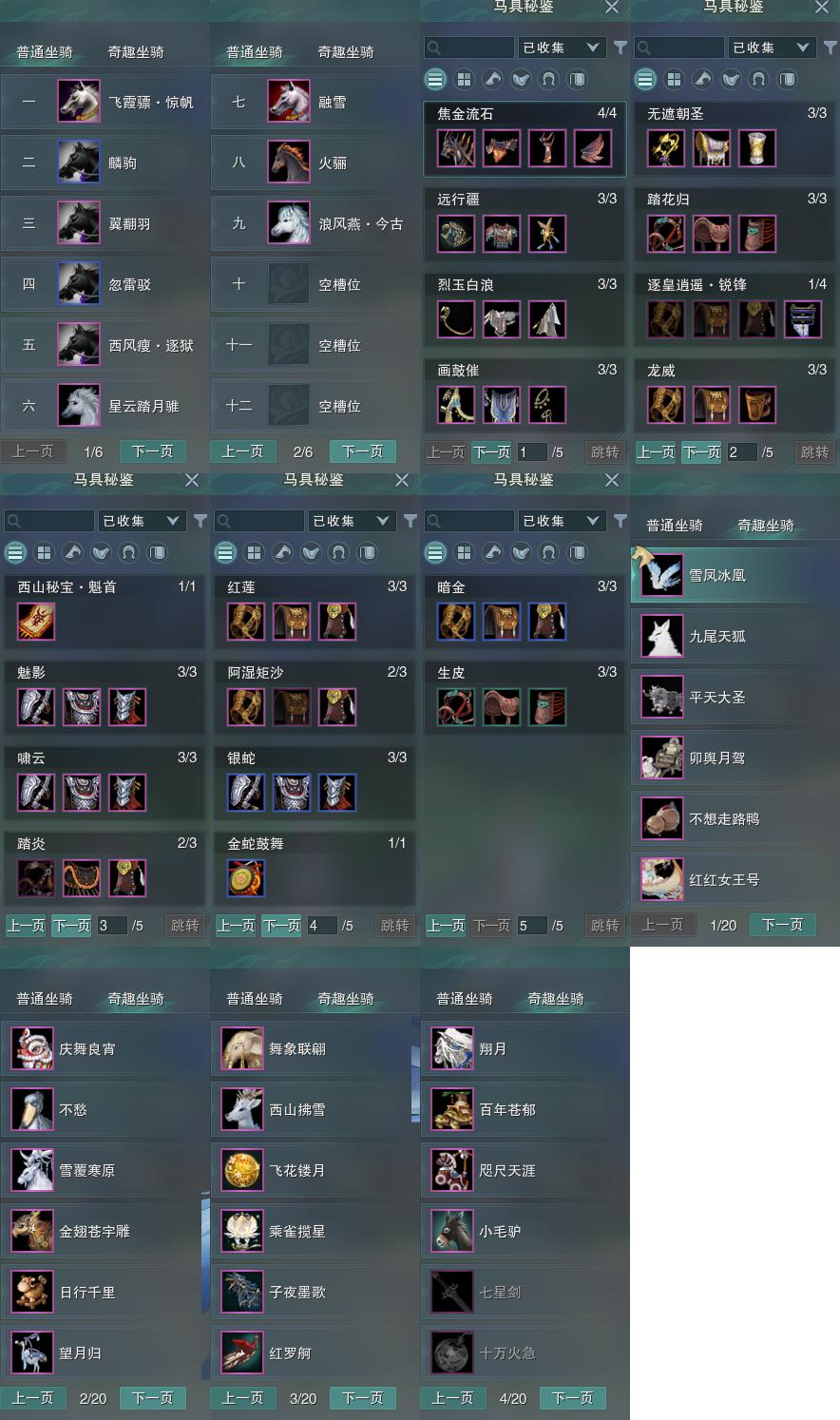Click the funnel filter icon above 无遮朝圣
This screenshot has height=1420, width=840.
830,47
